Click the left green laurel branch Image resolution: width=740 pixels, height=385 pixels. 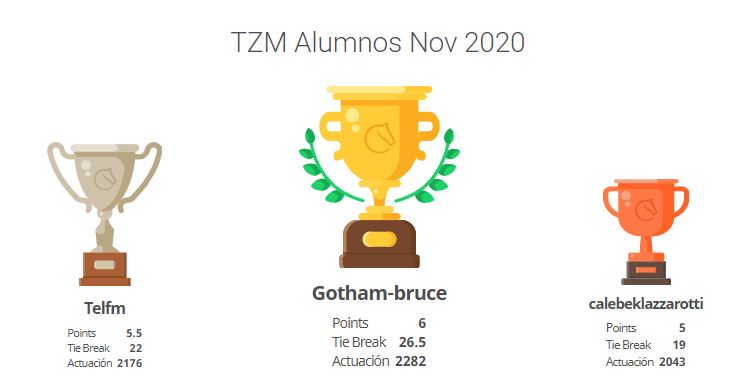click(x=327, y=165)
